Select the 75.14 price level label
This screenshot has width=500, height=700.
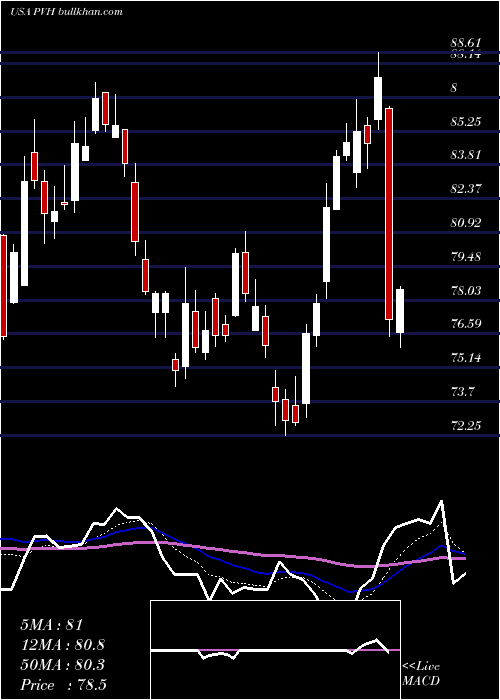click(x=466, y=358)
